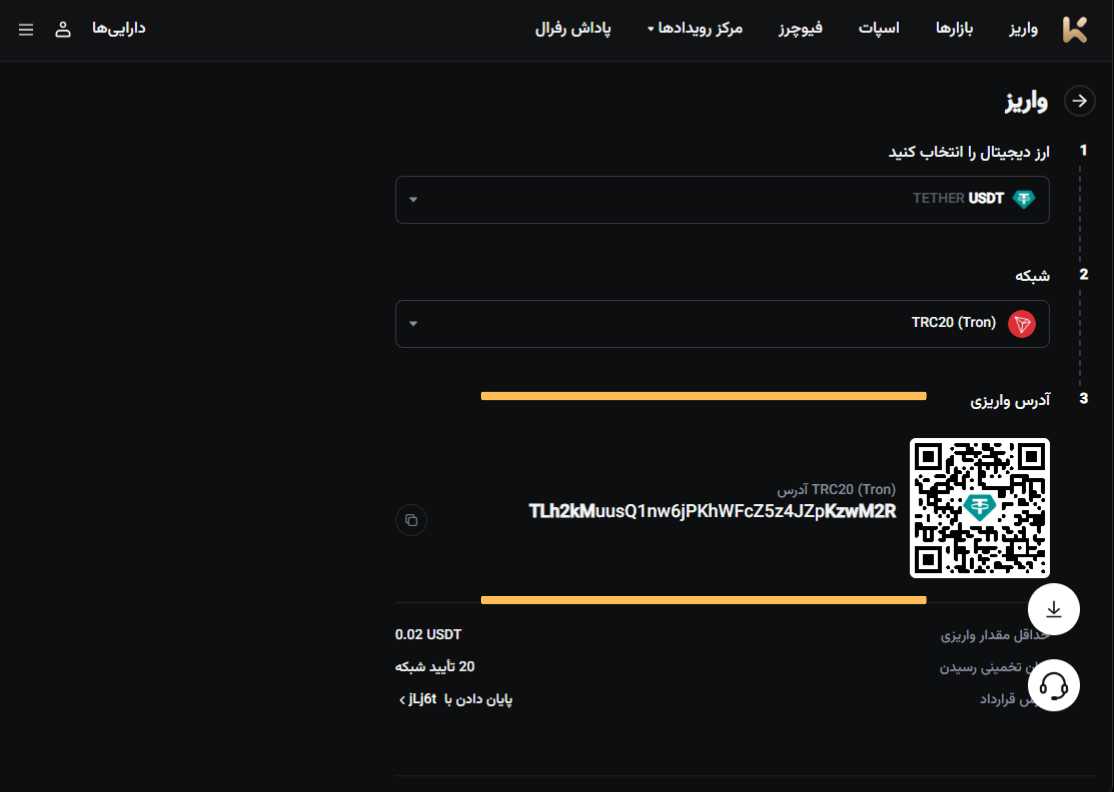Viewport: 1114px width, 792px height.
Task: Click the deposit QR code image
Action: point(980,508)
